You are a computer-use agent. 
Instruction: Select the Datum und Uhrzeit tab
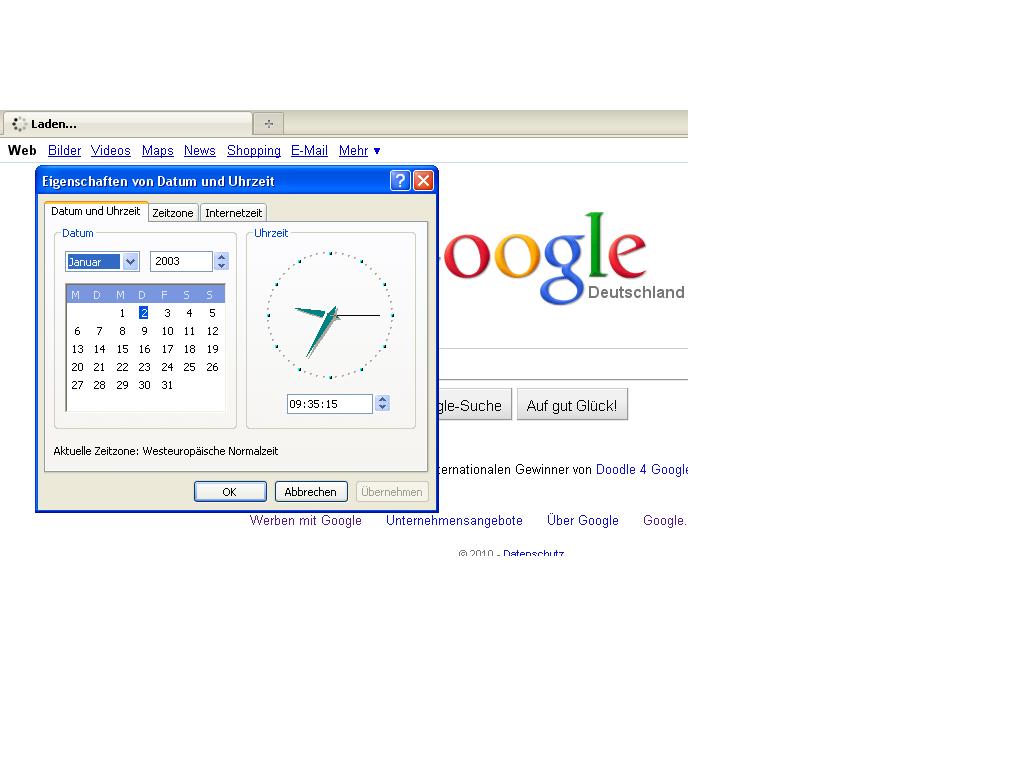tap(96, 212)
